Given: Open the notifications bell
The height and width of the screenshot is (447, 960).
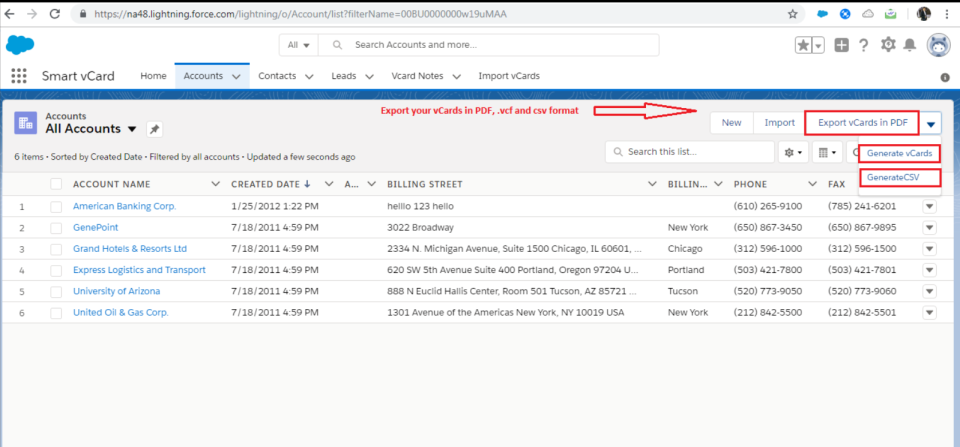Looking at the screenshot, I should click(x=910, y=45).
